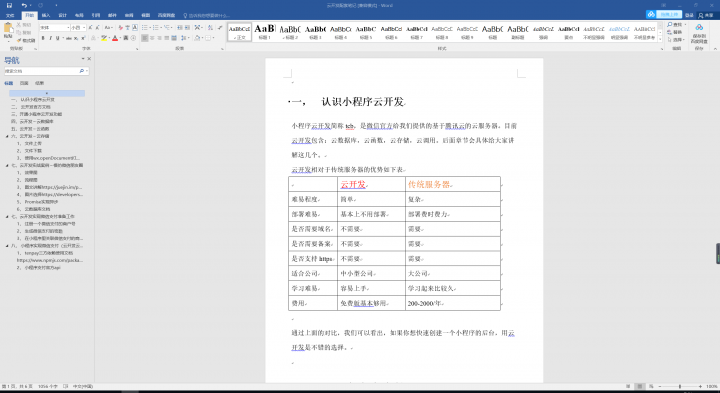Click the 替换 (Replace) button
The image size is (720, 393).
tap(675, 32)
